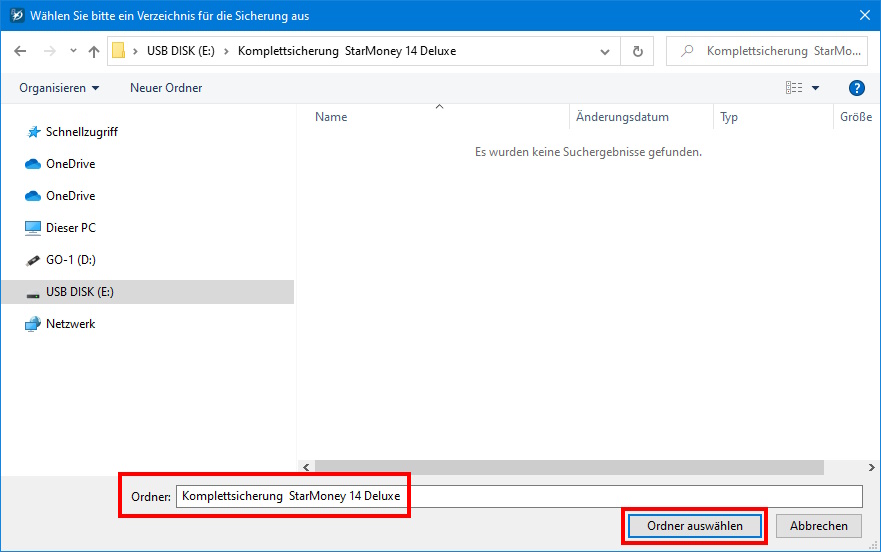The image size is (881, 552).
Task: Click the horizontal scrollbar in file list
Action: (x=568, y=467)
